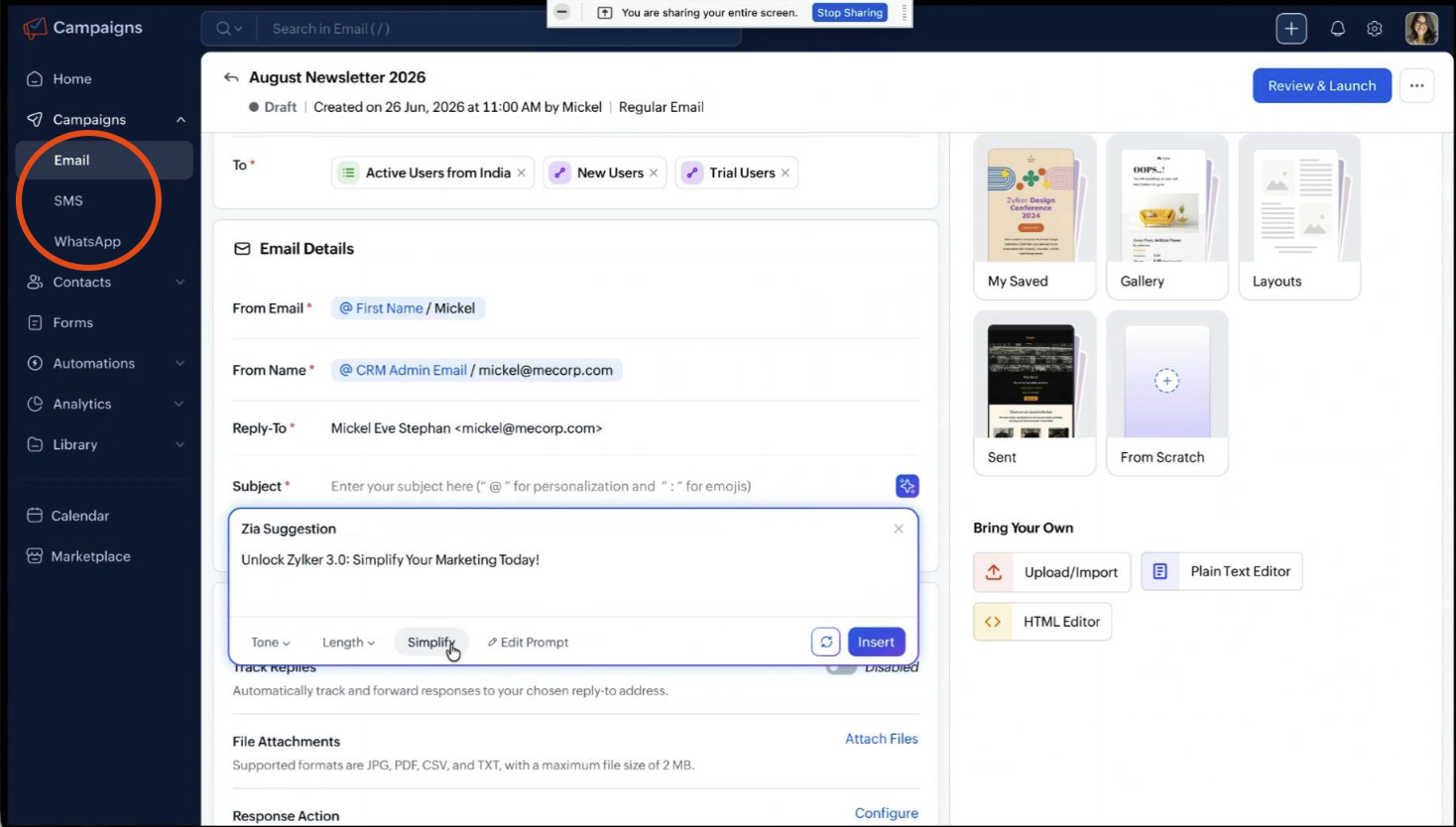Image resolution: width=1456 pixels, height=827 pixels.
Task: Remove the Trial Users recipient tag
Action: tap(786, 173)
